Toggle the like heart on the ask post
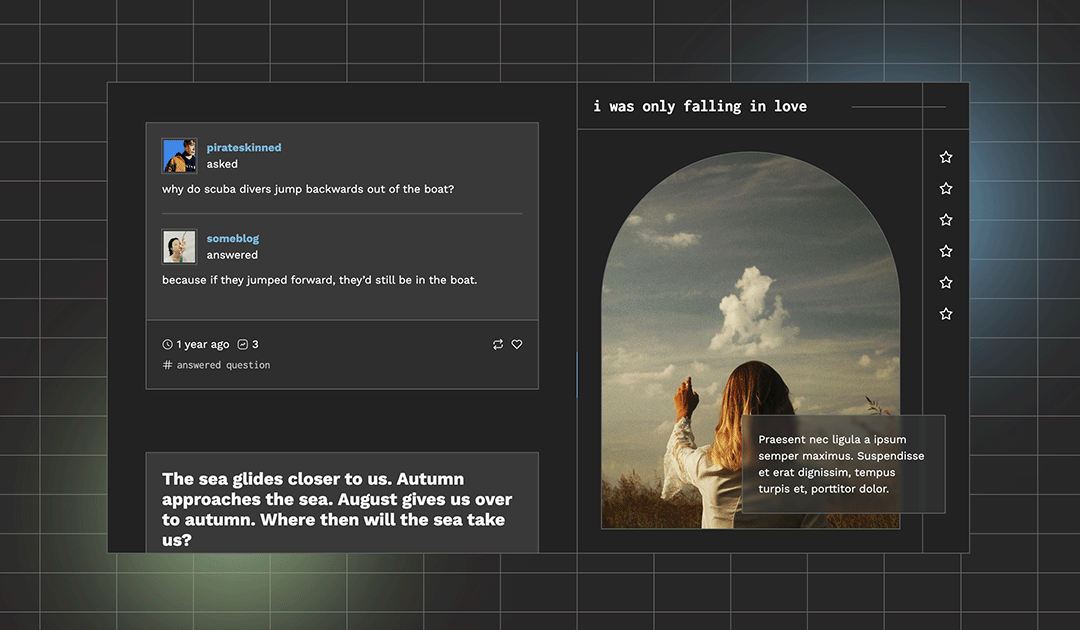Image resolution: width=1080 pixels, height=630 pixels. [517, 344]
